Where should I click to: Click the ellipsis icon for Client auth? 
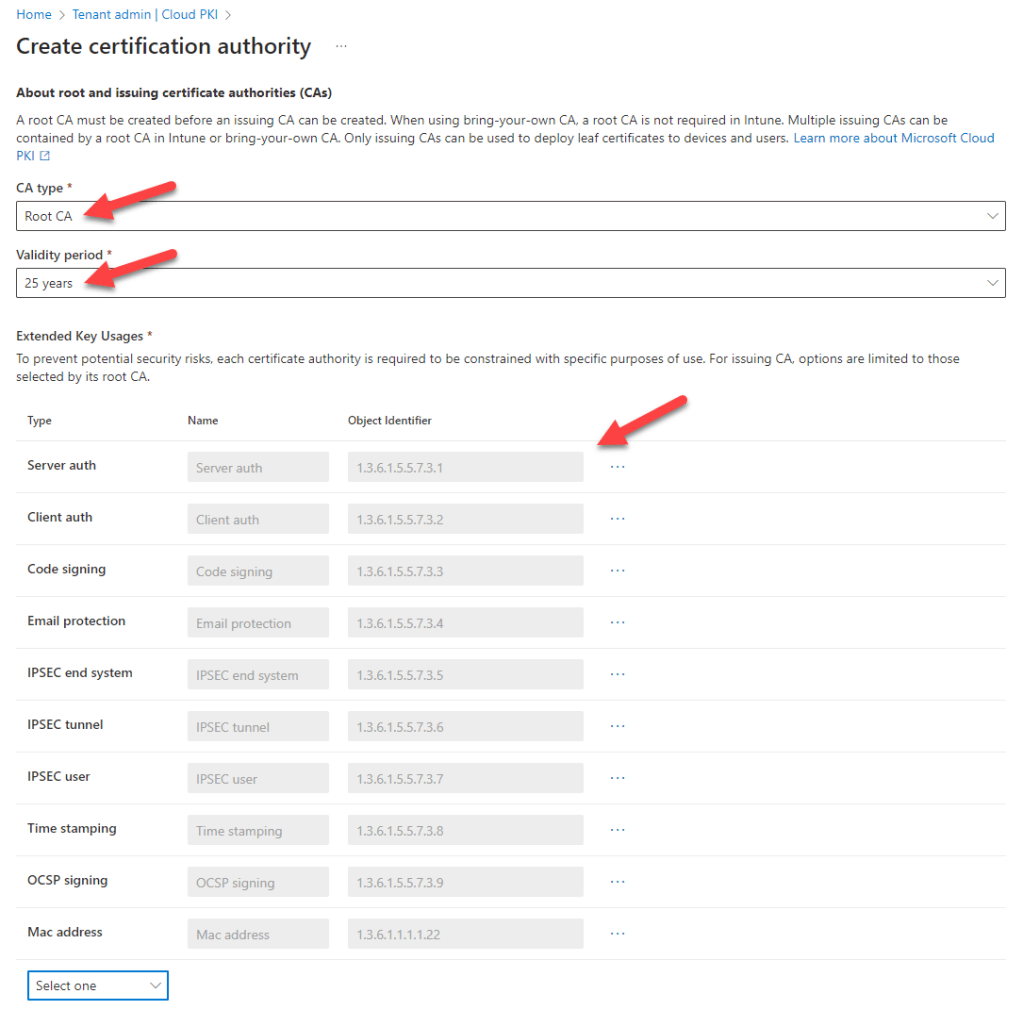click(617, 518)
